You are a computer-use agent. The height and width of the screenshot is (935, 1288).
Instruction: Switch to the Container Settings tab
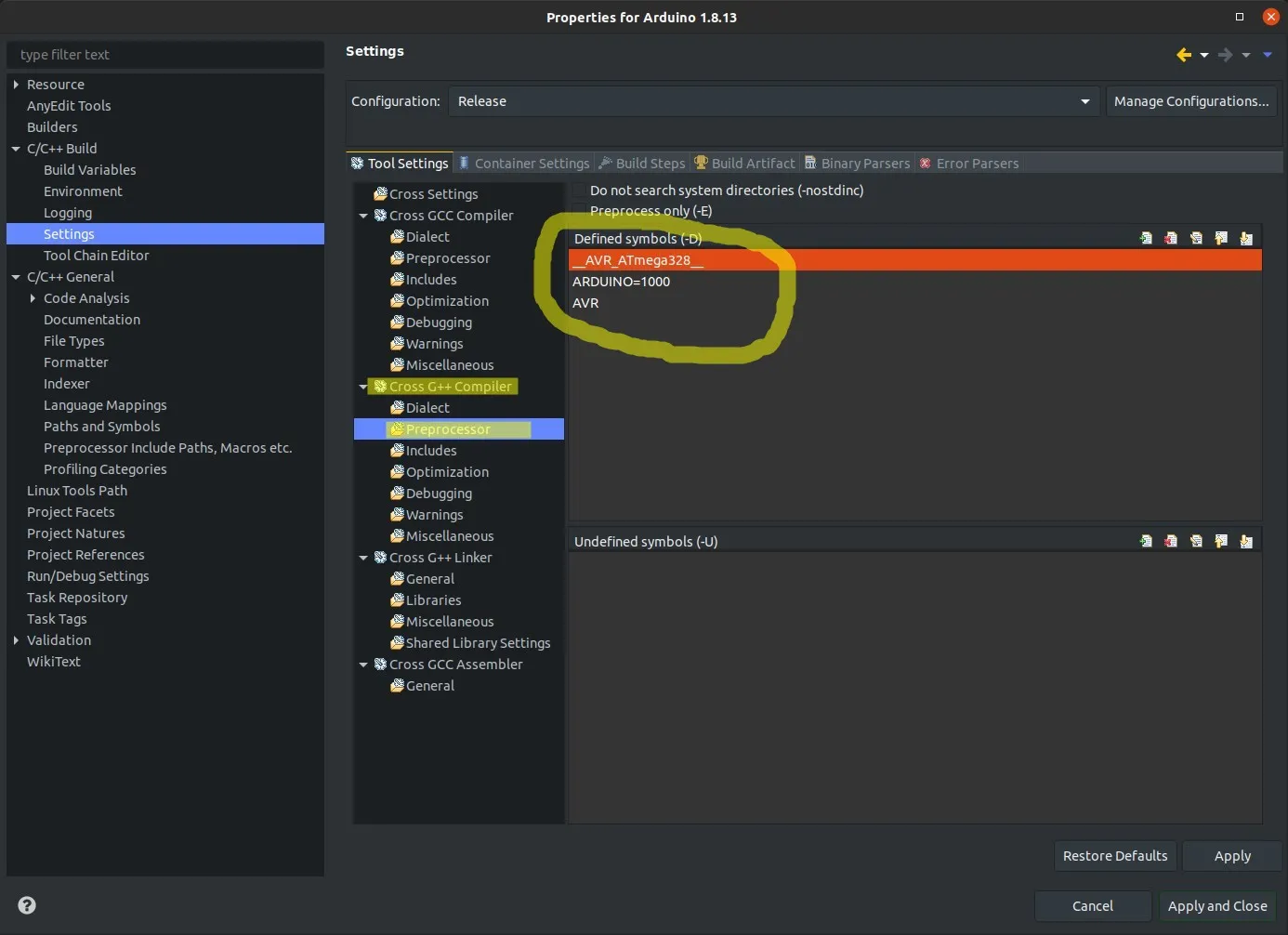point(525,164)
